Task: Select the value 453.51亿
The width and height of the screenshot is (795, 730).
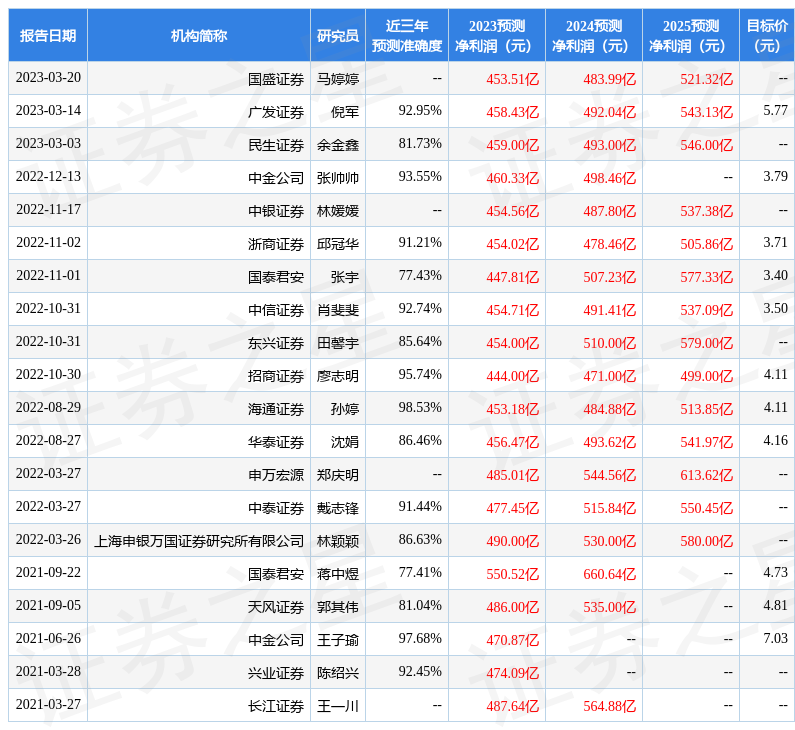Action: click(513, 79)
